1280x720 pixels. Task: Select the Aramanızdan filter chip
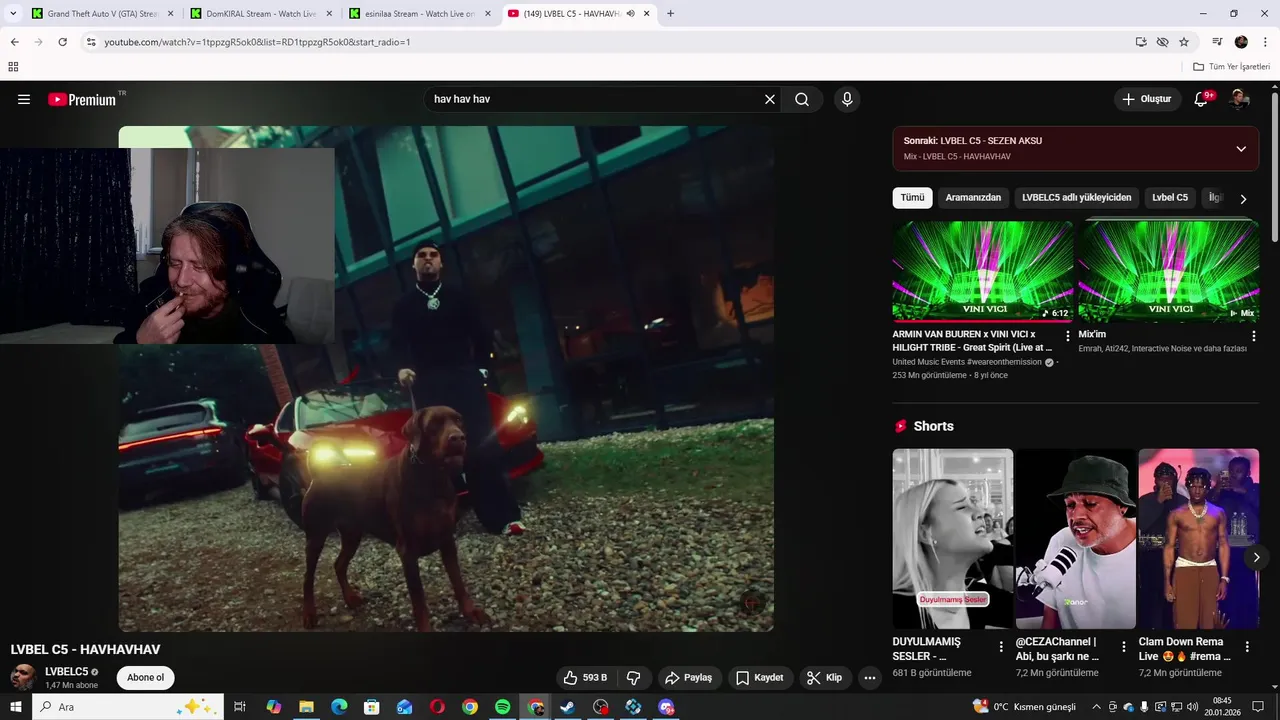[x=973, y=197]
